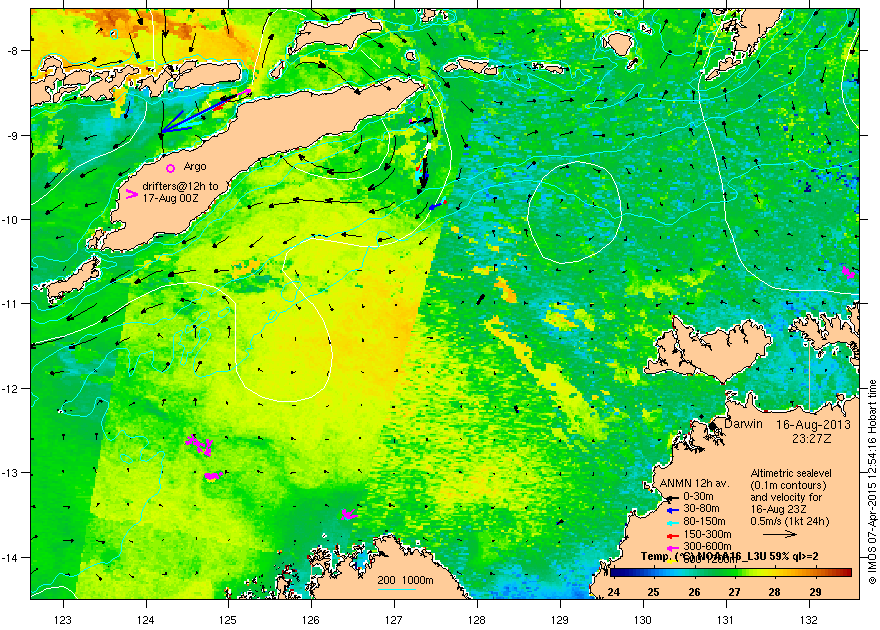880x630 pixels.
Task: Click the black dot marking Darwin
Action: click(713, 426)
